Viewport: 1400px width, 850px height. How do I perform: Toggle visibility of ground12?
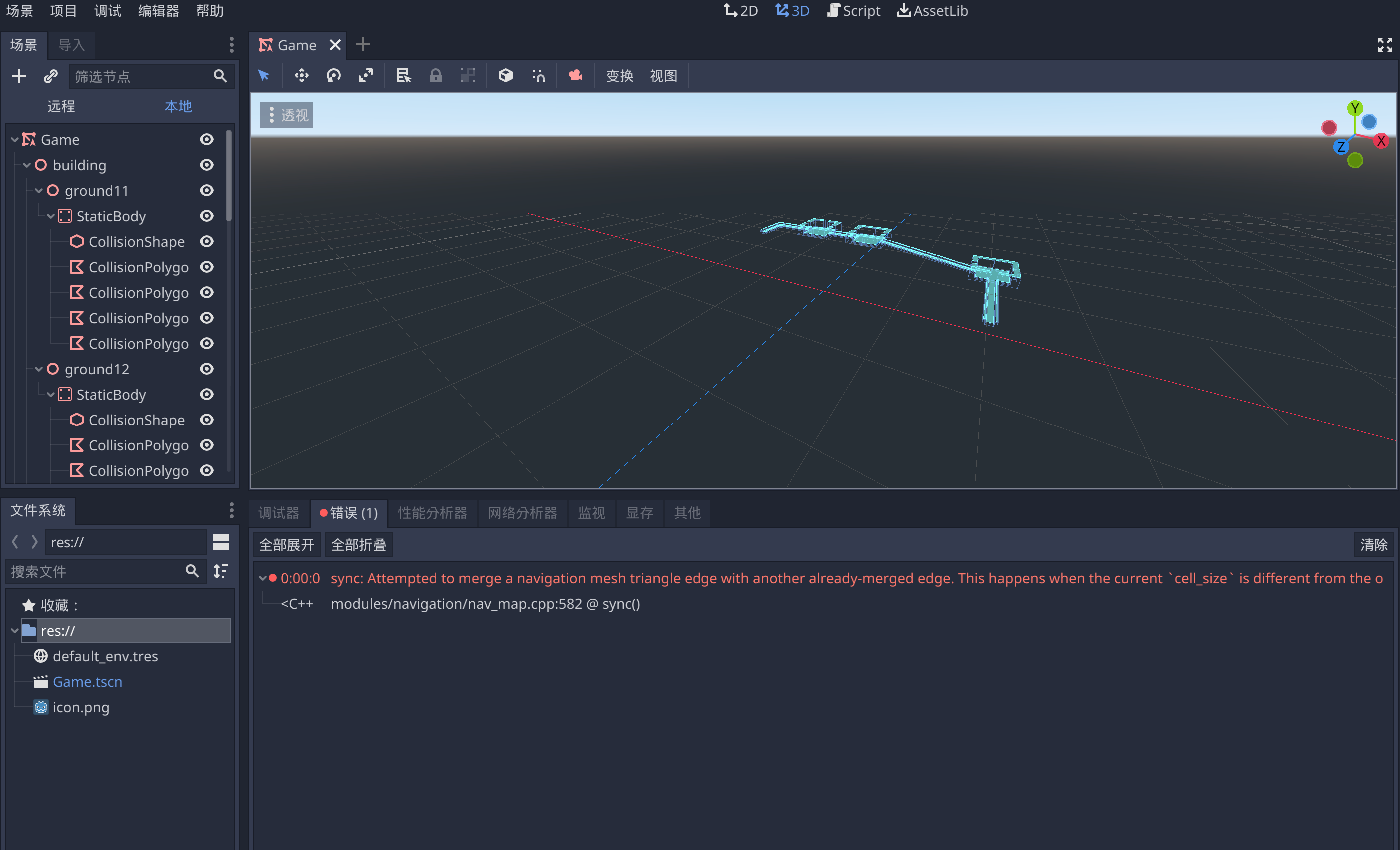click(x=206, y=369)
